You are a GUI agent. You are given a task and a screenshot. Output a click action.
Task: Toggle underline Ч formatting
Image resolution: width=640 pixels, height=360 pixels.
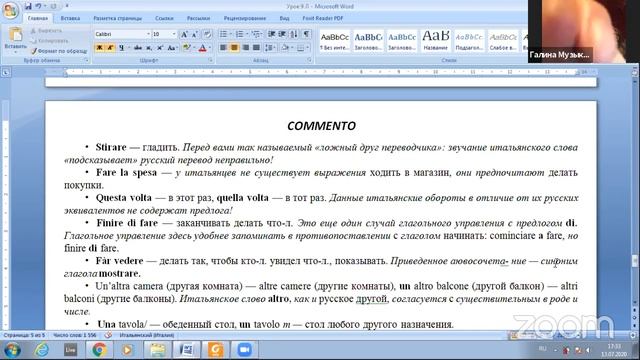(121, 48)
